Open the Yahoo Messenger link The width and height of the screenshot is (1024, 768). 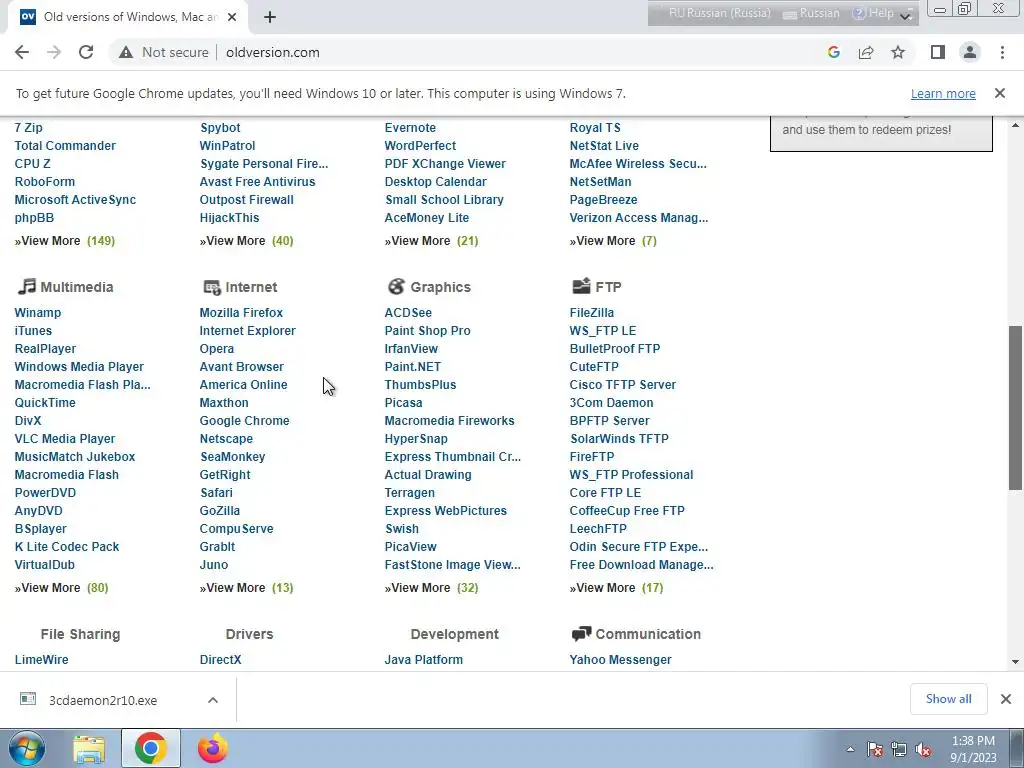tap(620, 660)
